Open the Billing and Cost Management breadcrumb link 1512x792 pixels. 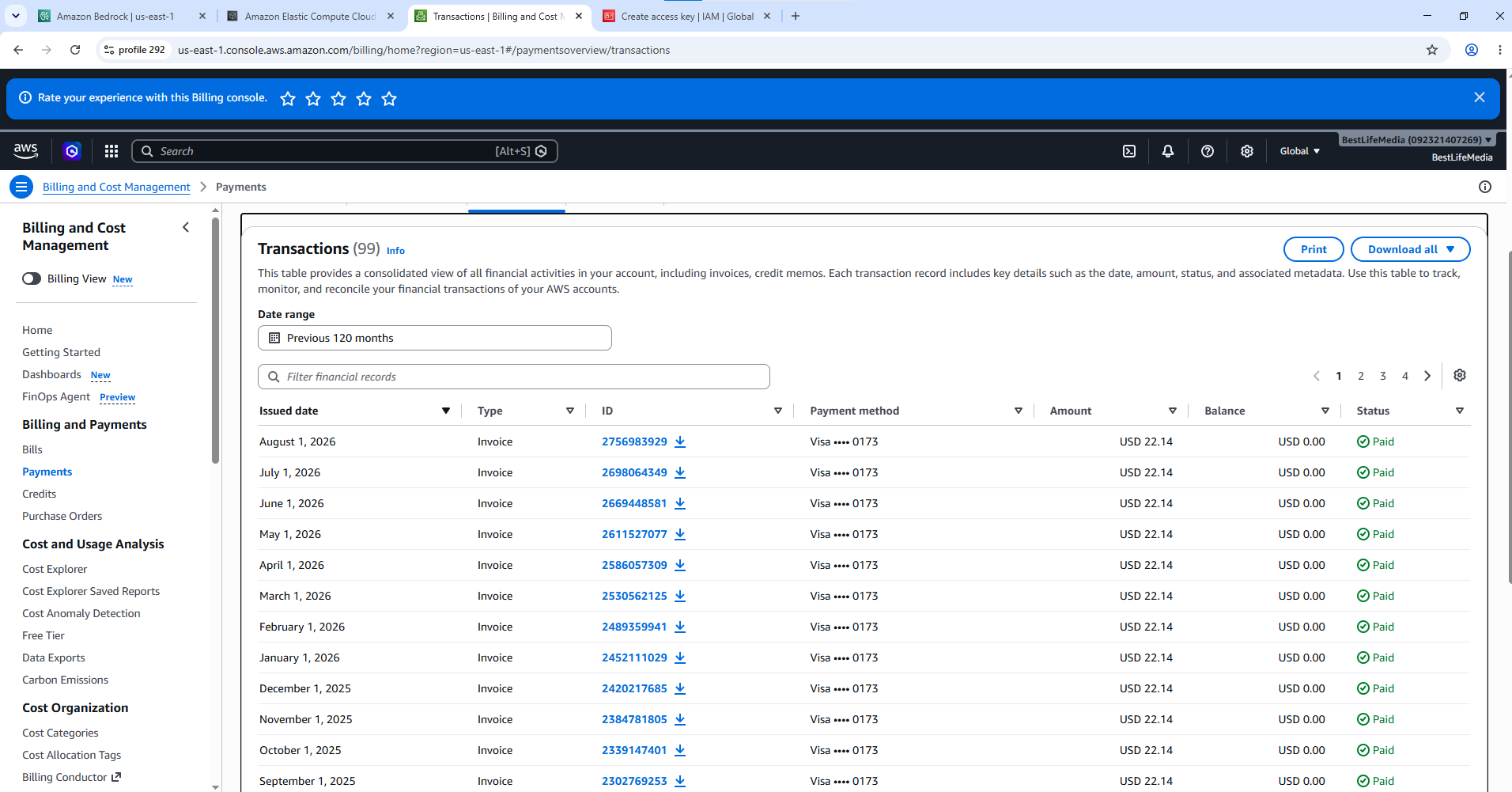(116, 187)
